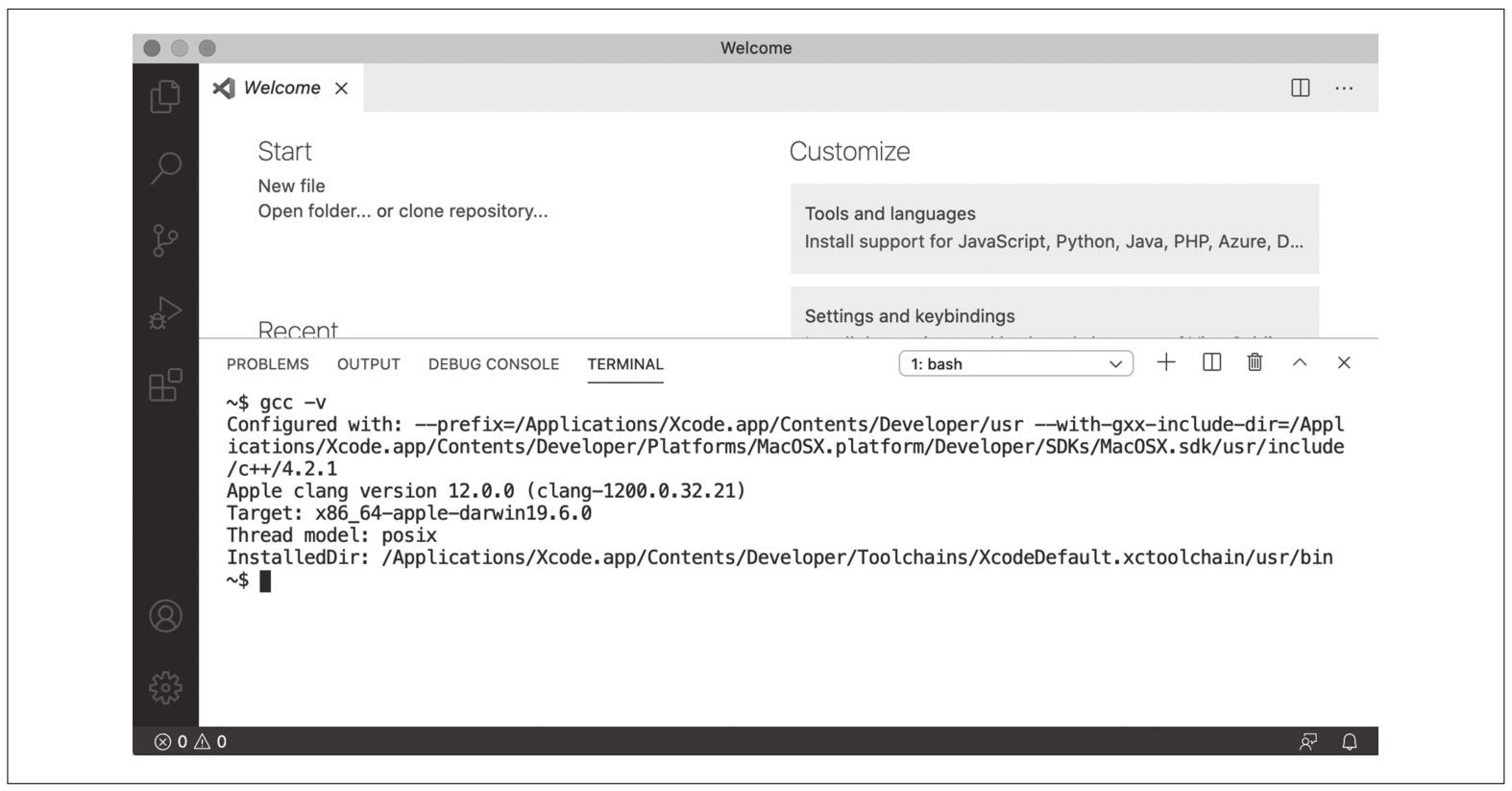Open the Extensions view
The image size is (1512, 791).
165,384
